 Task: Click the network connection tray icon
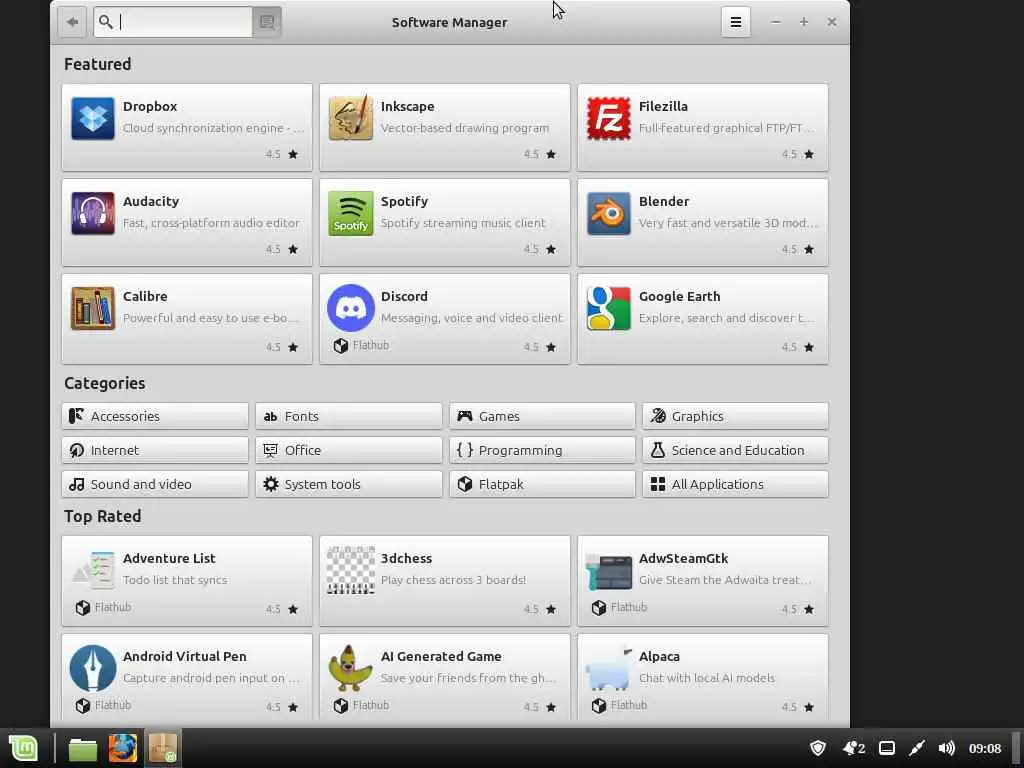(917, 748)
